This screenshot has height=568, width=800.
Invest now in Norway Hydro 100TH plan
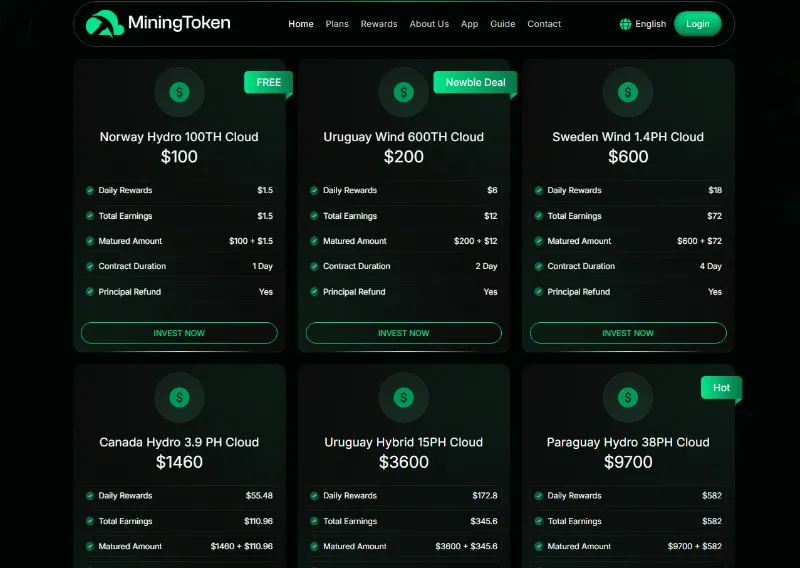click(179, 333)
